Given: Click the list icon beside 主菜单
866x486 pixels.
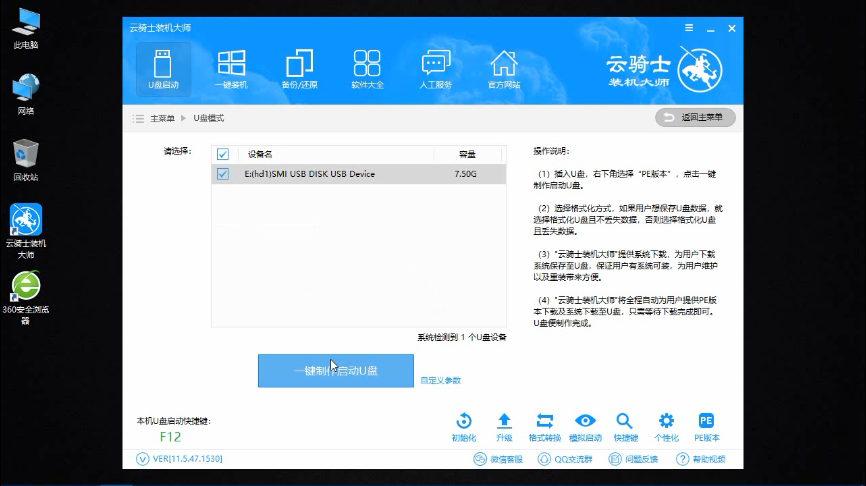Looking at the screenshot, I should click(x=138, y=119).
